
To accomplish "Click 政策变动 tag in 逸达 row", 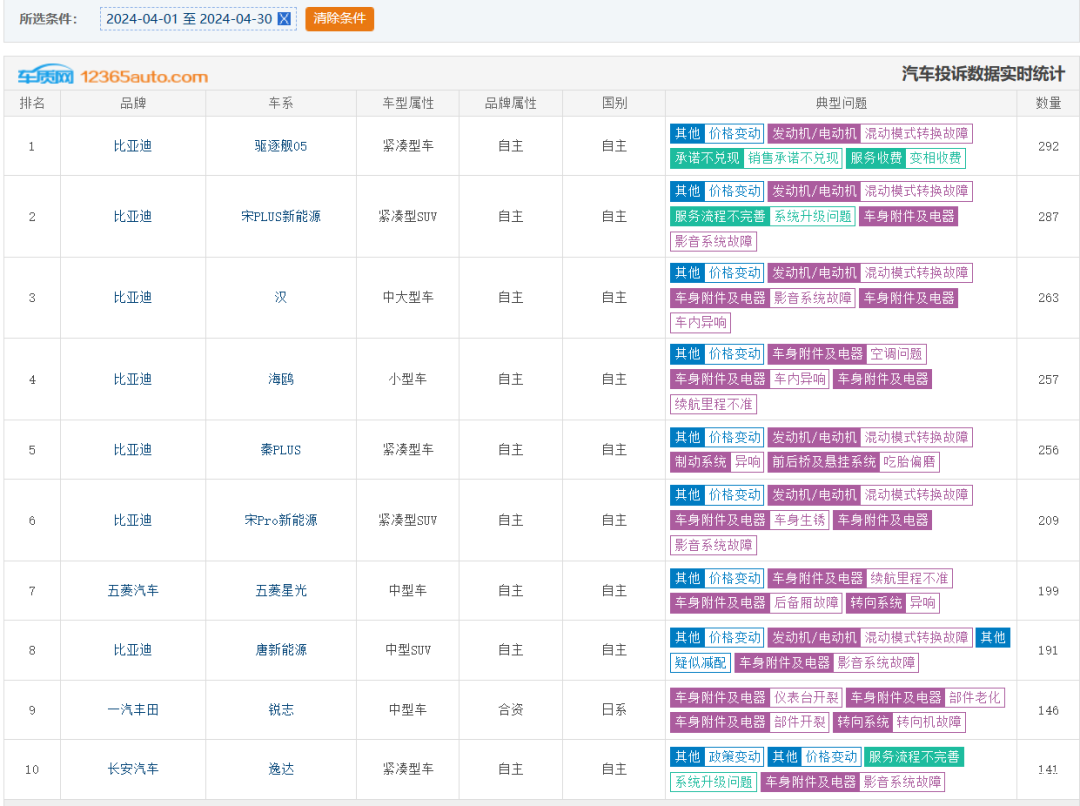I will (734, 757).
